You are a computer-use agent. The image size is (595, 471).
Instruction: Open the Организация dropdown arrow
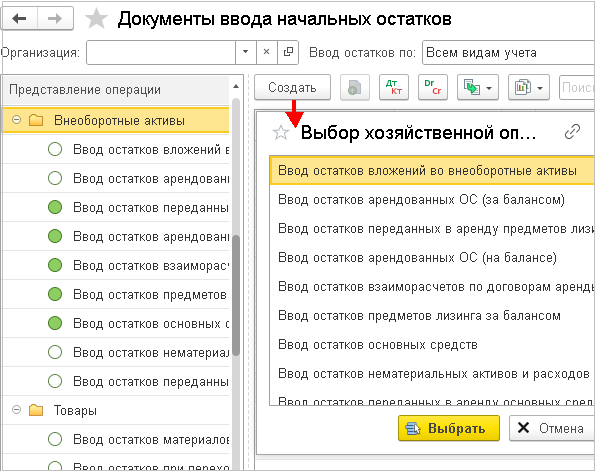pyautogui.click(x=246, y=52)
